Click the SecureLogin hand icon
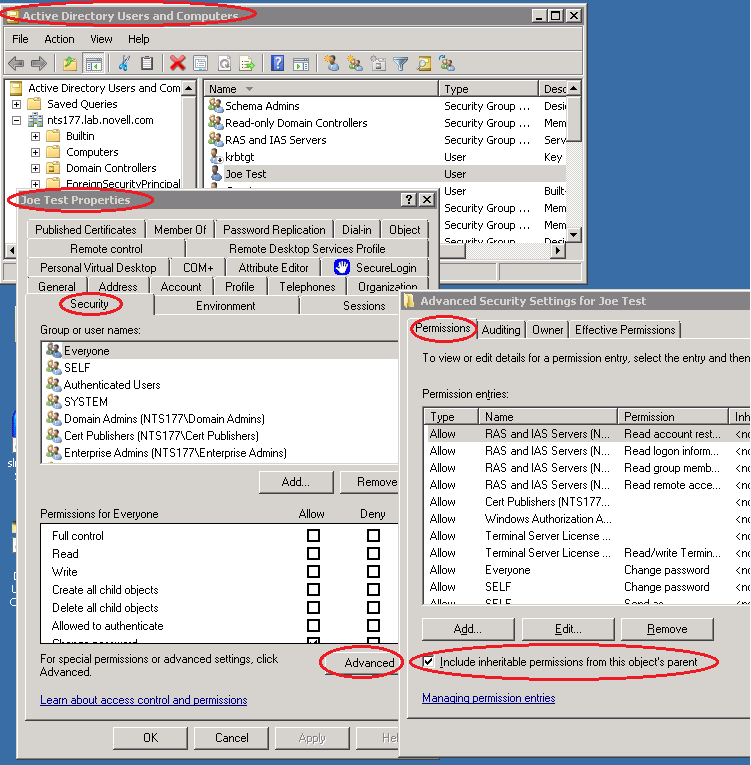Image resolution: width=751 pixels, height=765 pixels. (x=342, y=267)
